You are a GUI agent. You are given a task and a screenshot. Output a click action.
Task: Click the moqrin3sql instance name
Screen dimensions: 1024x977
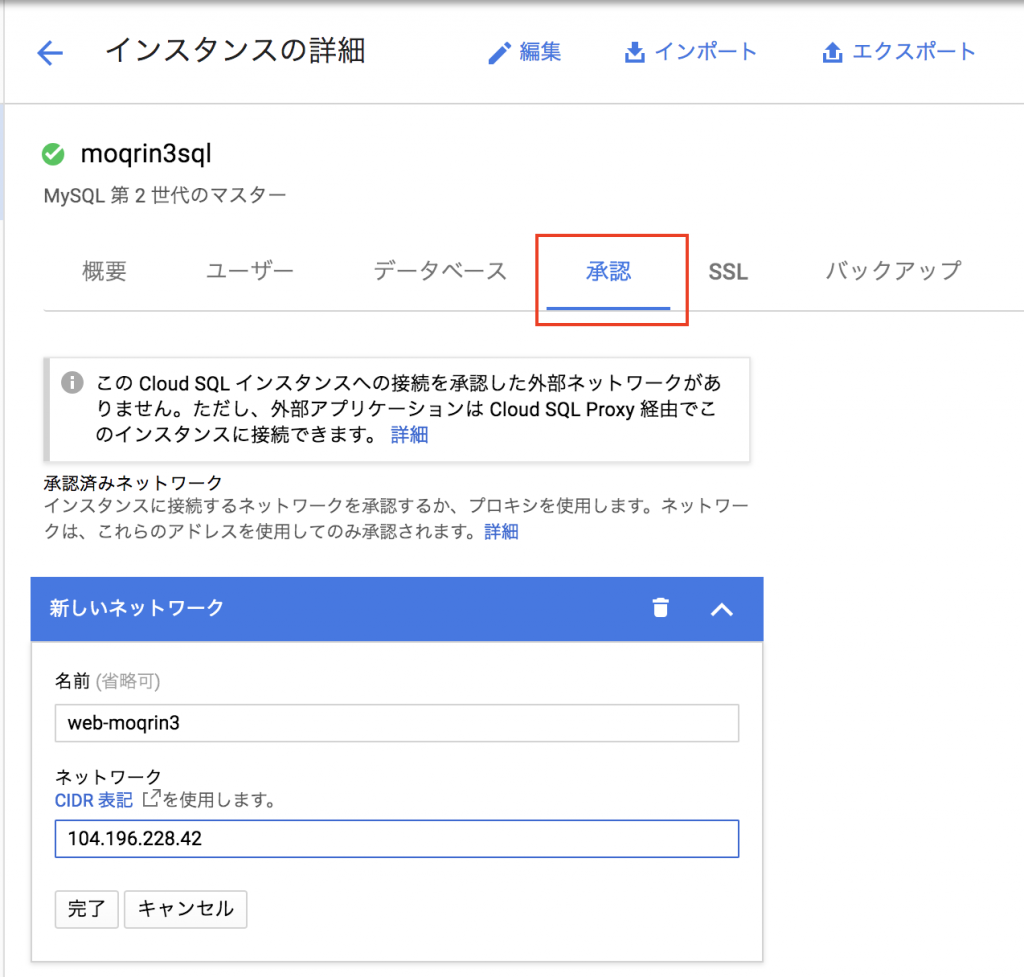coord(146,154)
